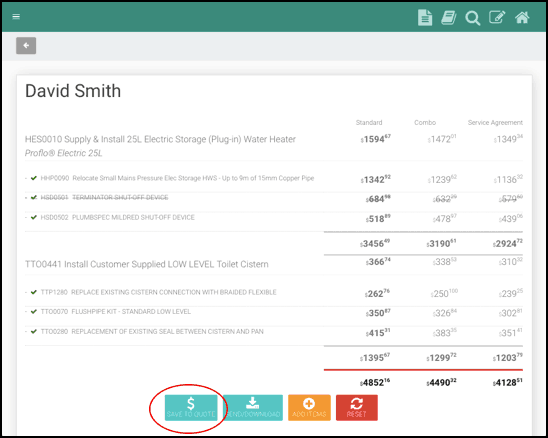Select Combo subtotal $3190
Image resolution: width=548 pixels, height=438 pixels.
(x=441, y=243)
